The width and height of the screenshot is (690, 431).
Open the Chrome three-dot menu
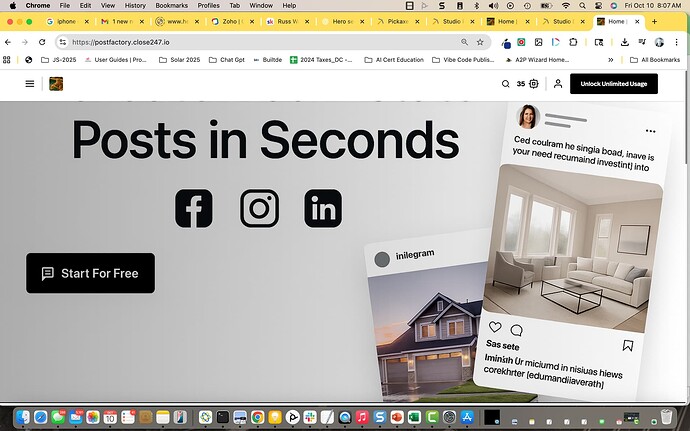point(676,42)
